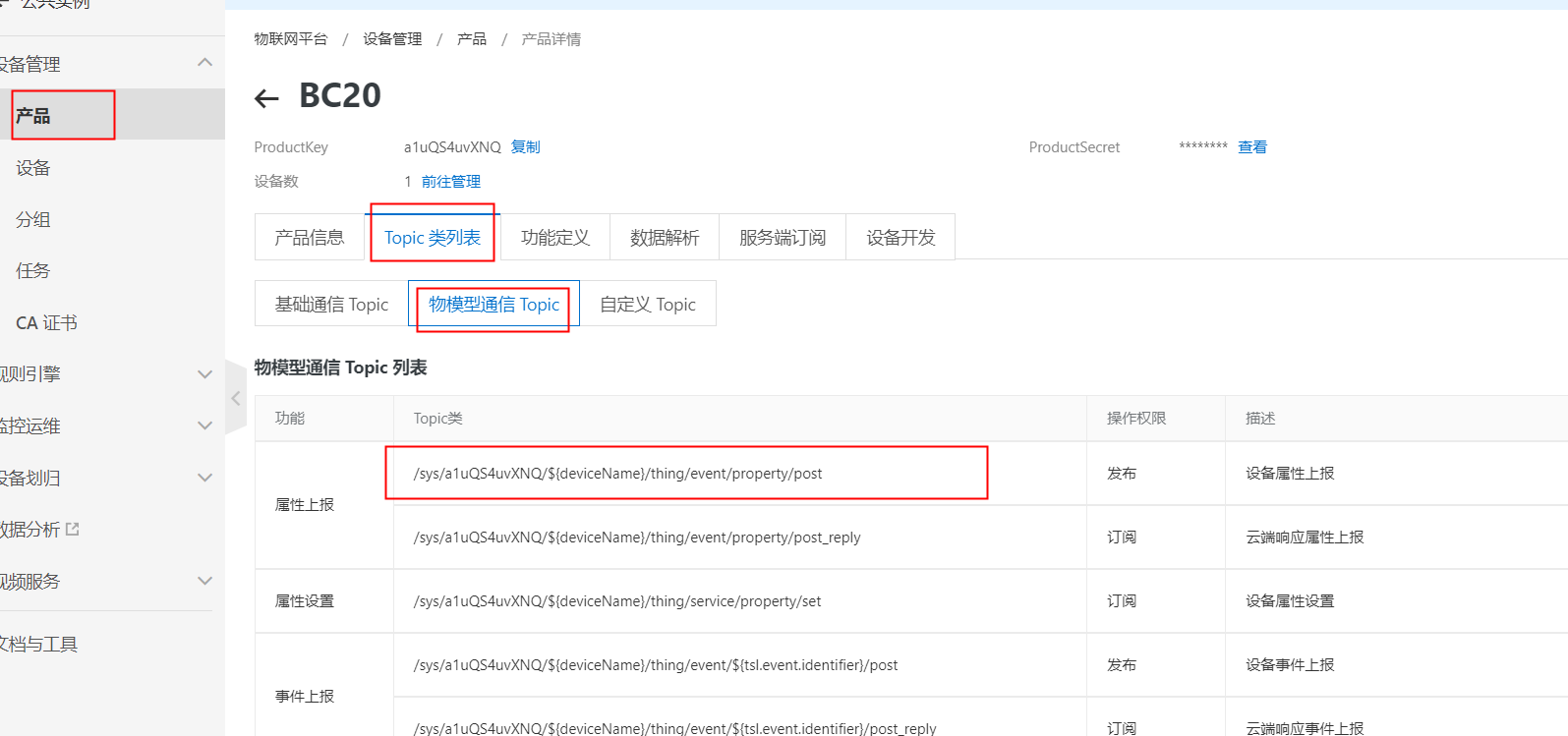Click 设备管理 in the breadcrumb
This screenshot has width=1568, height=736.
coord(392,39)
